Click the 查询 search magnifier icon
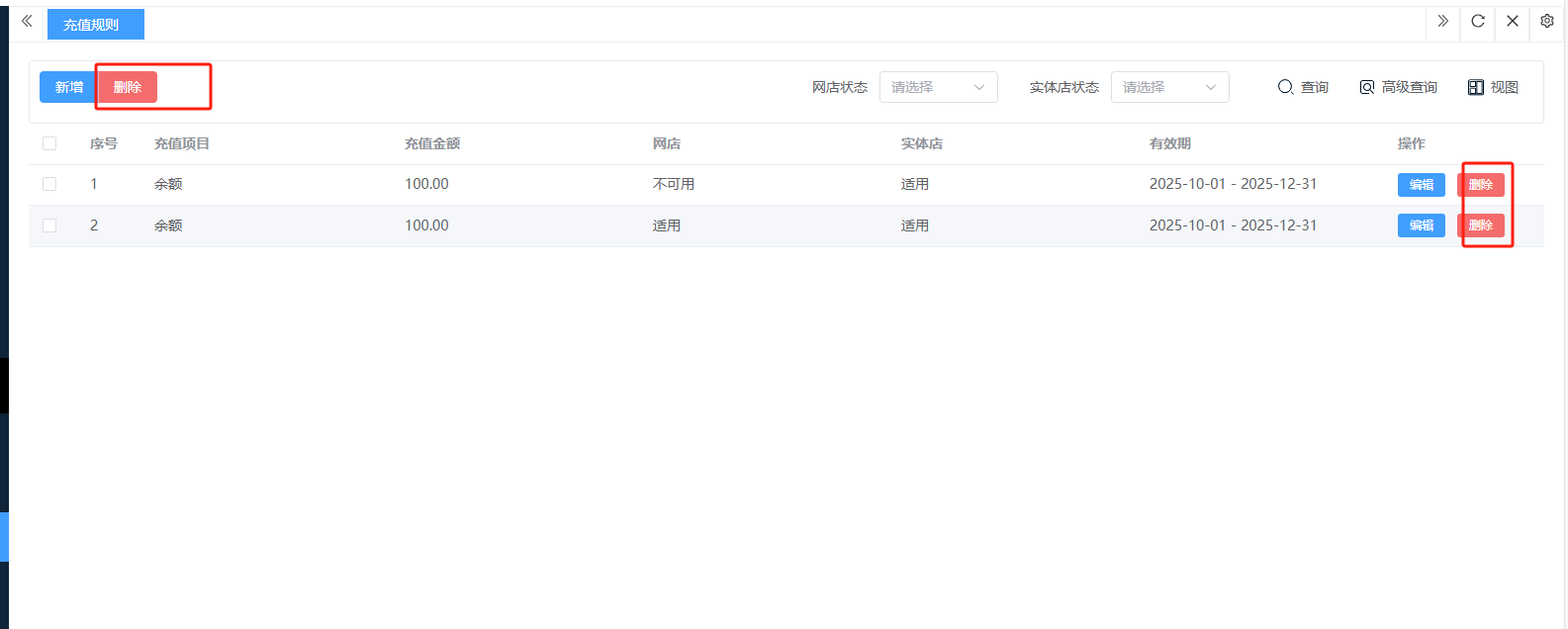 coord(1285,87)
